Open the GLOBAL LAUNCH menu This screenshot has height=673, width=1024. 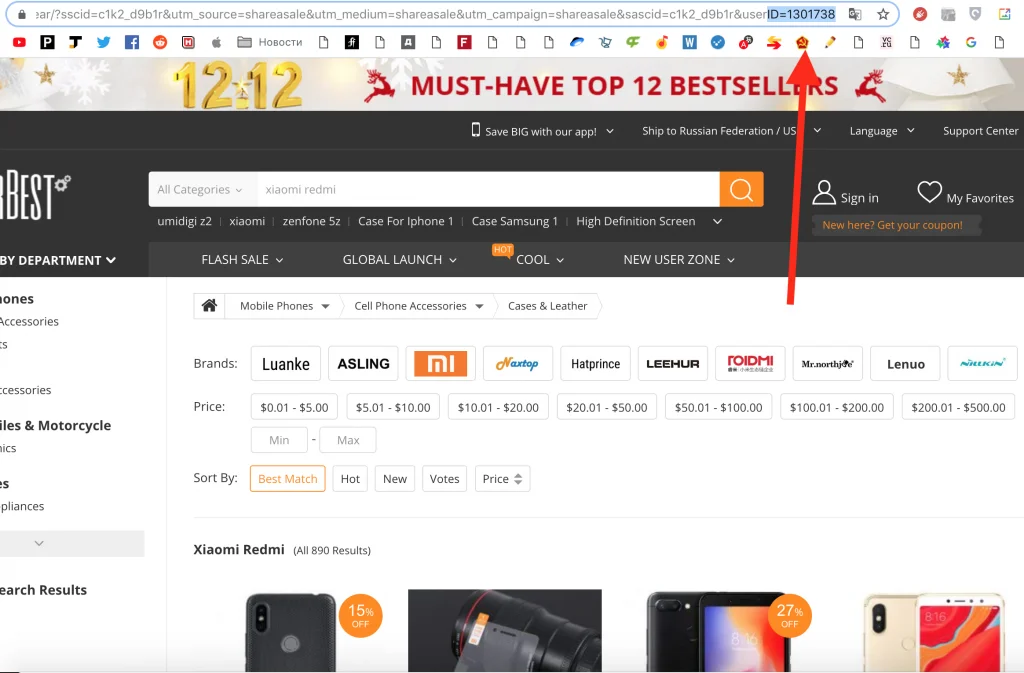[x=400, y=260]
